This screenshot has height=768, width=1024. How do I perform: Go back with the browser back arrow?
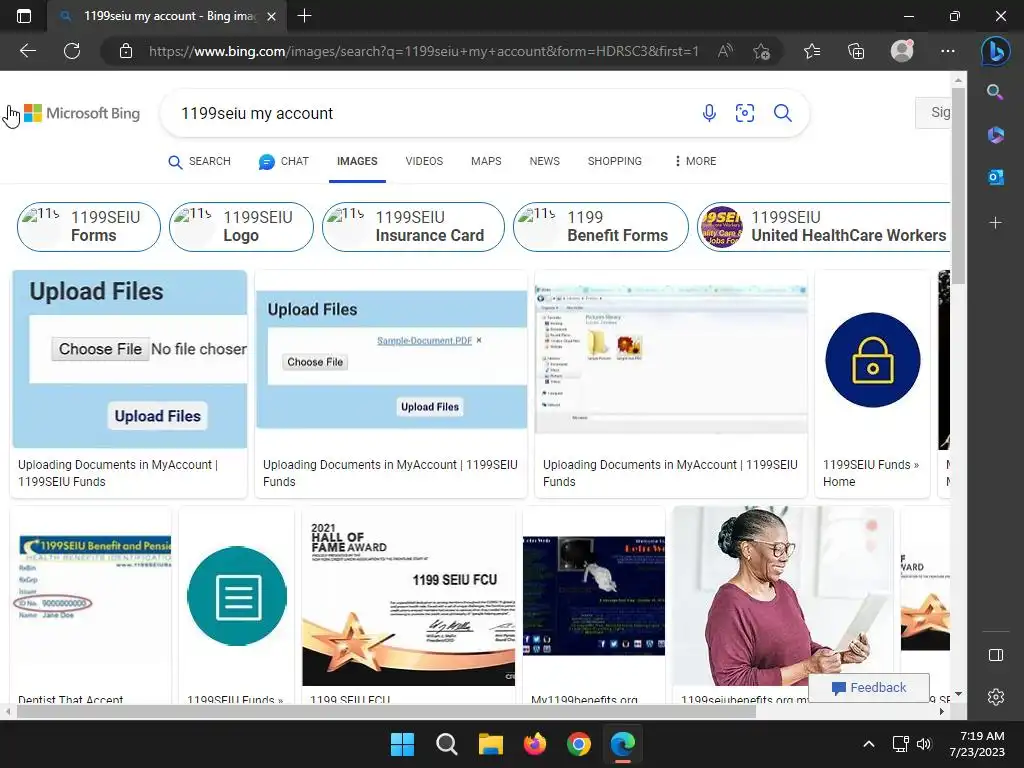click(x=28, y=51)
